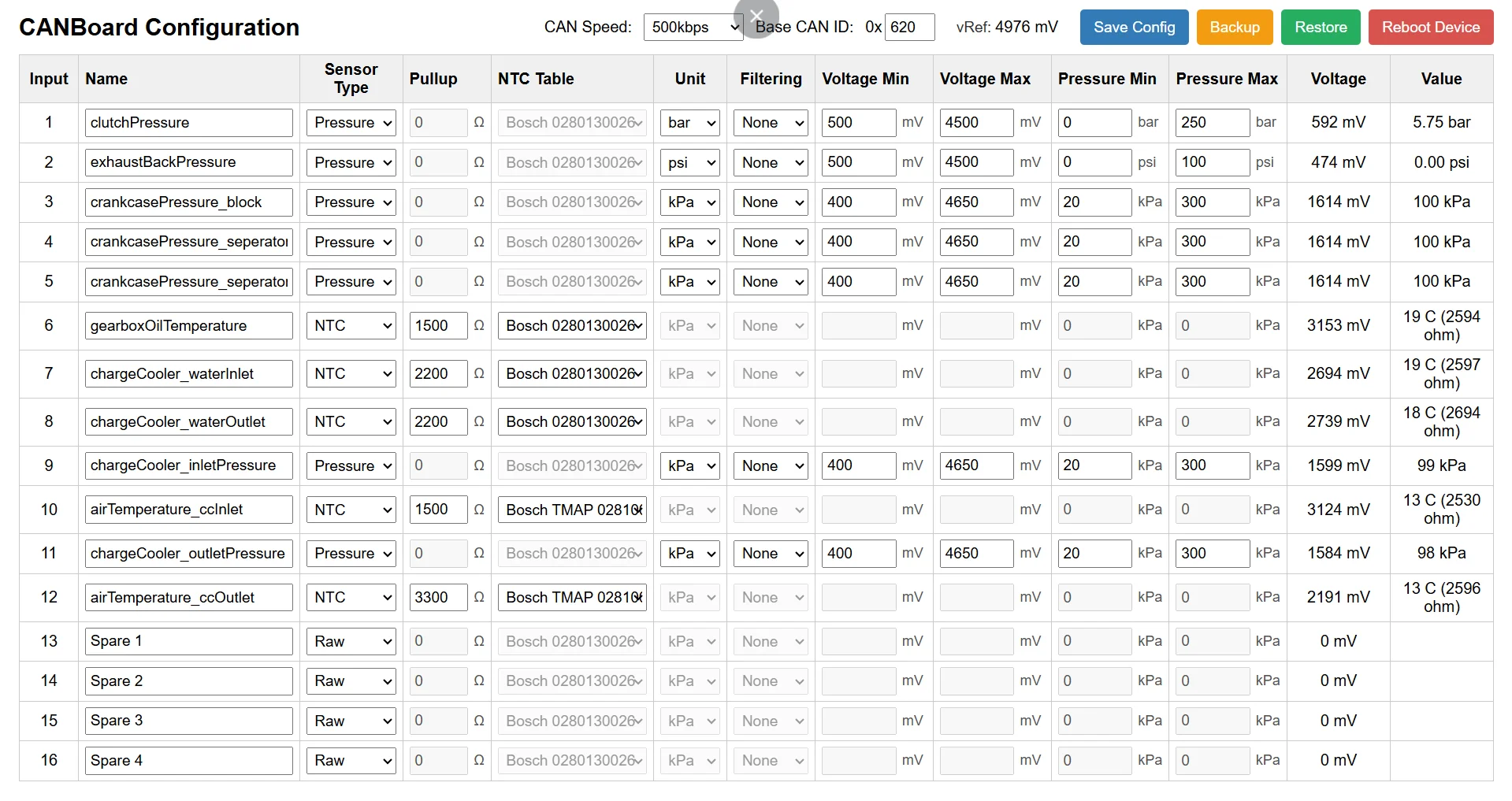Click the Pullup field showing 3300
The height and width of the screenshot is (801, 1512).
[x=438, y=598]
